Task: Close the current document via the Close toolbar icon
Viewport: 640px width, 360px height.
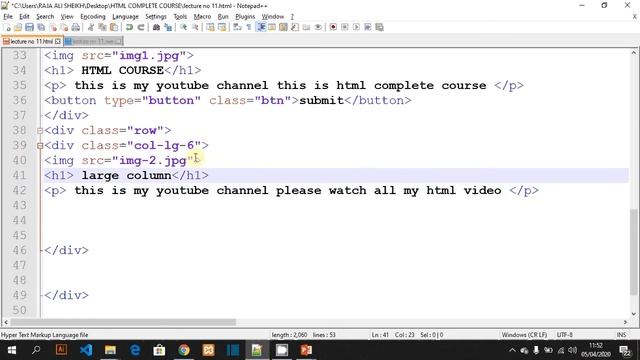Action: coord(53,27)
